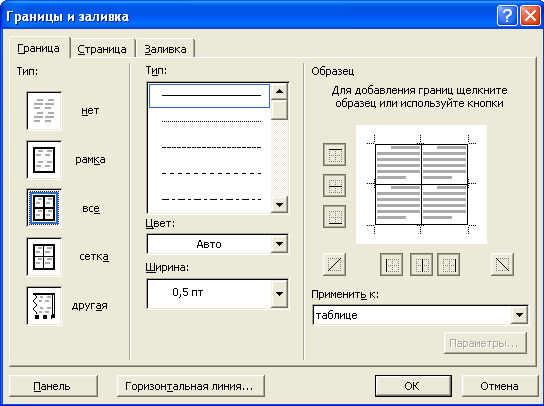Switch to the 'Заливка' tab
The height and width of the screenshot is (406, 544).
point(165,49)
